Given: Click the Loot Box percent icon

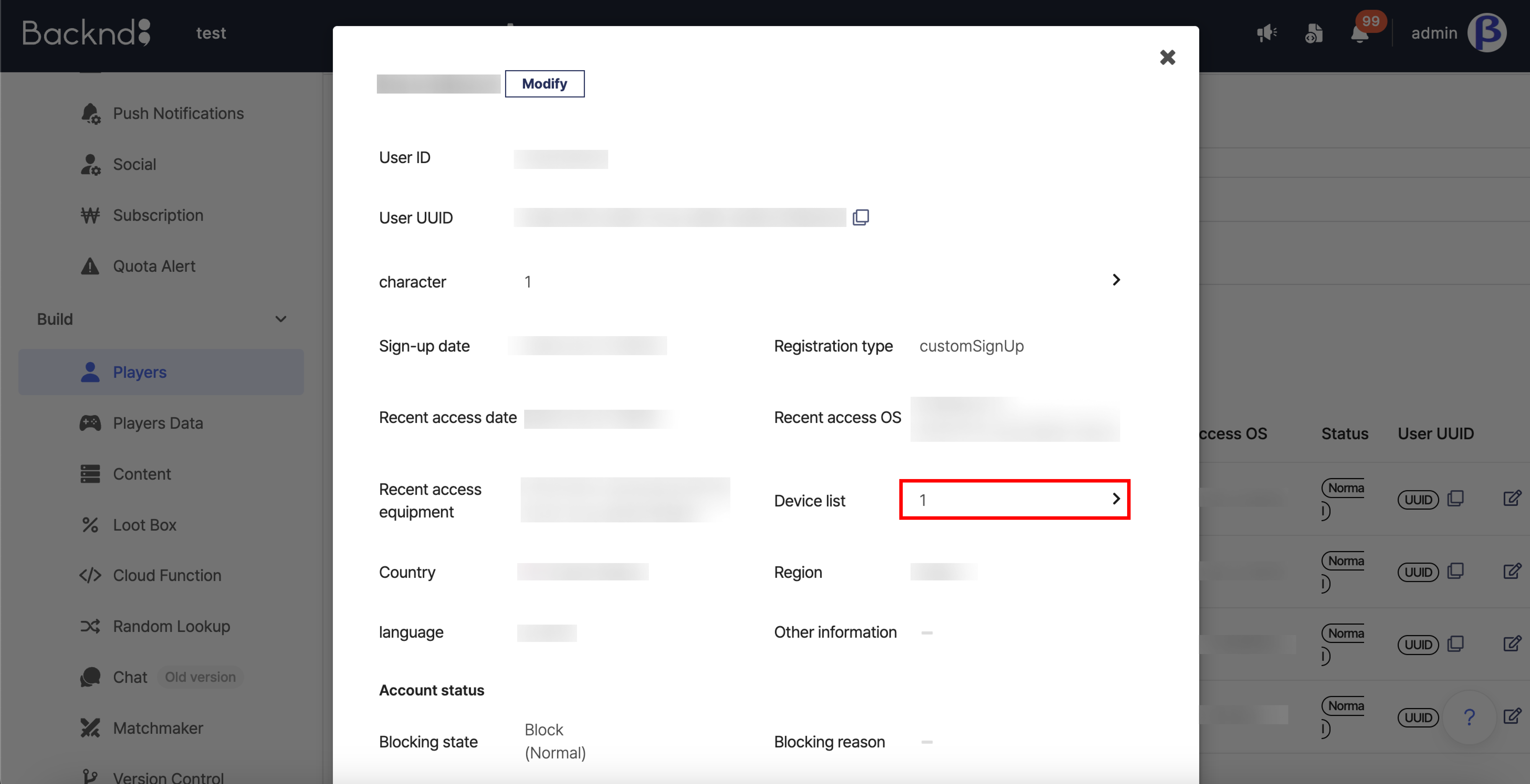Looking at the screenshot, I should (x=90, y=525).
